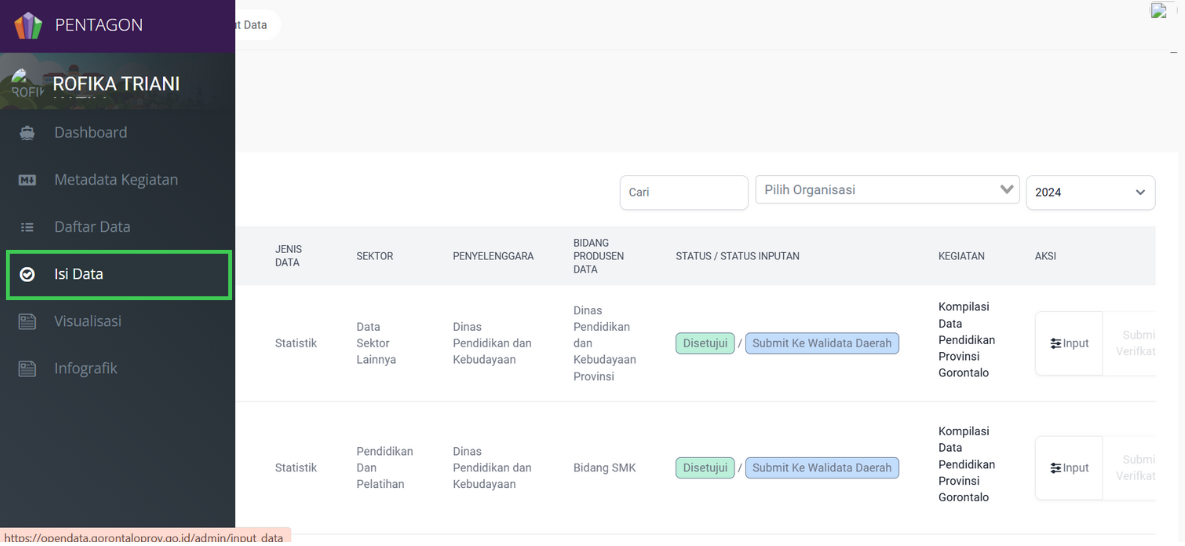Click the Visualisasi sidebar icon

[x=27, y=322]
